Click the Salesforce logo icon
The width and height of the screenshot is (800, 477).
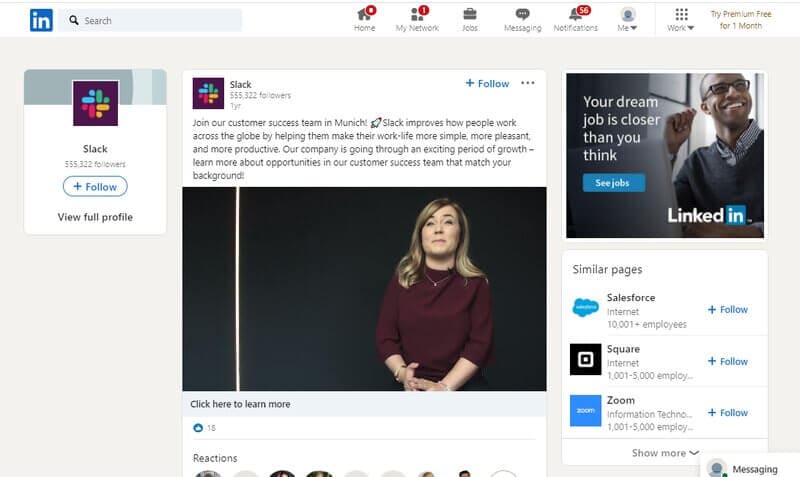586,308
